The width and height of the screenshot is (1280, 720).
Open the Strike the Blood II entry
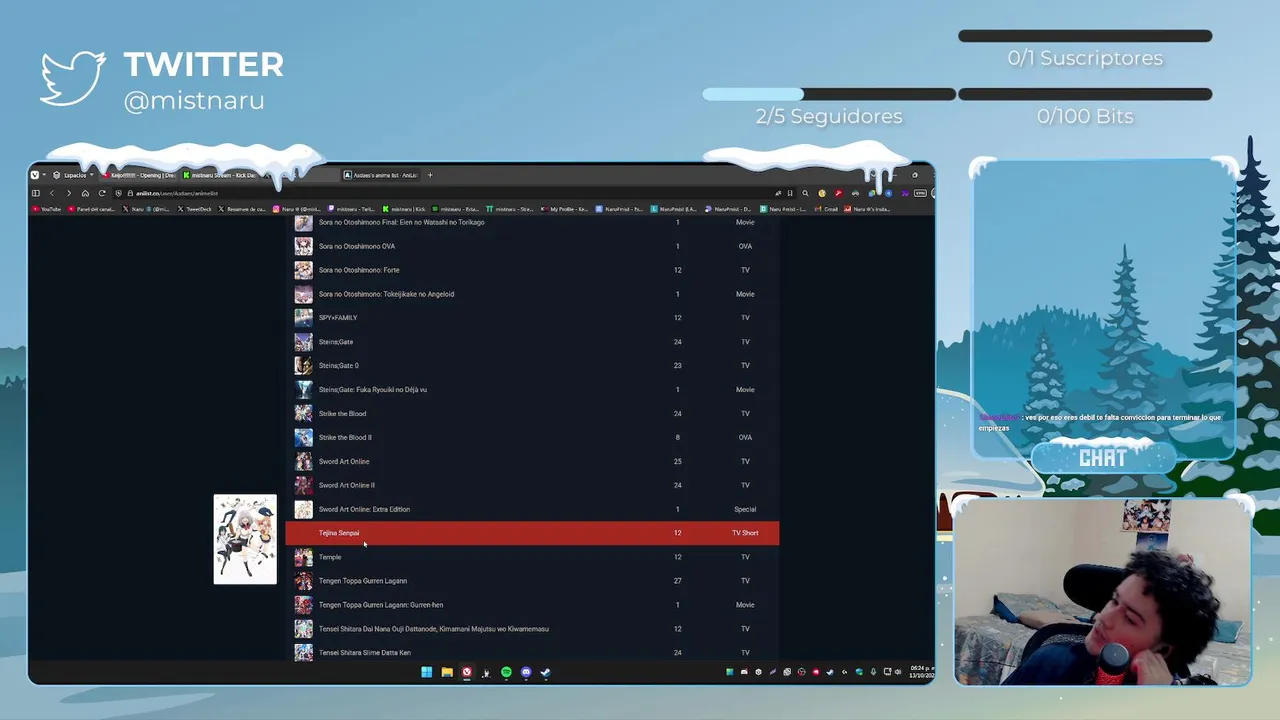[345, 438]
